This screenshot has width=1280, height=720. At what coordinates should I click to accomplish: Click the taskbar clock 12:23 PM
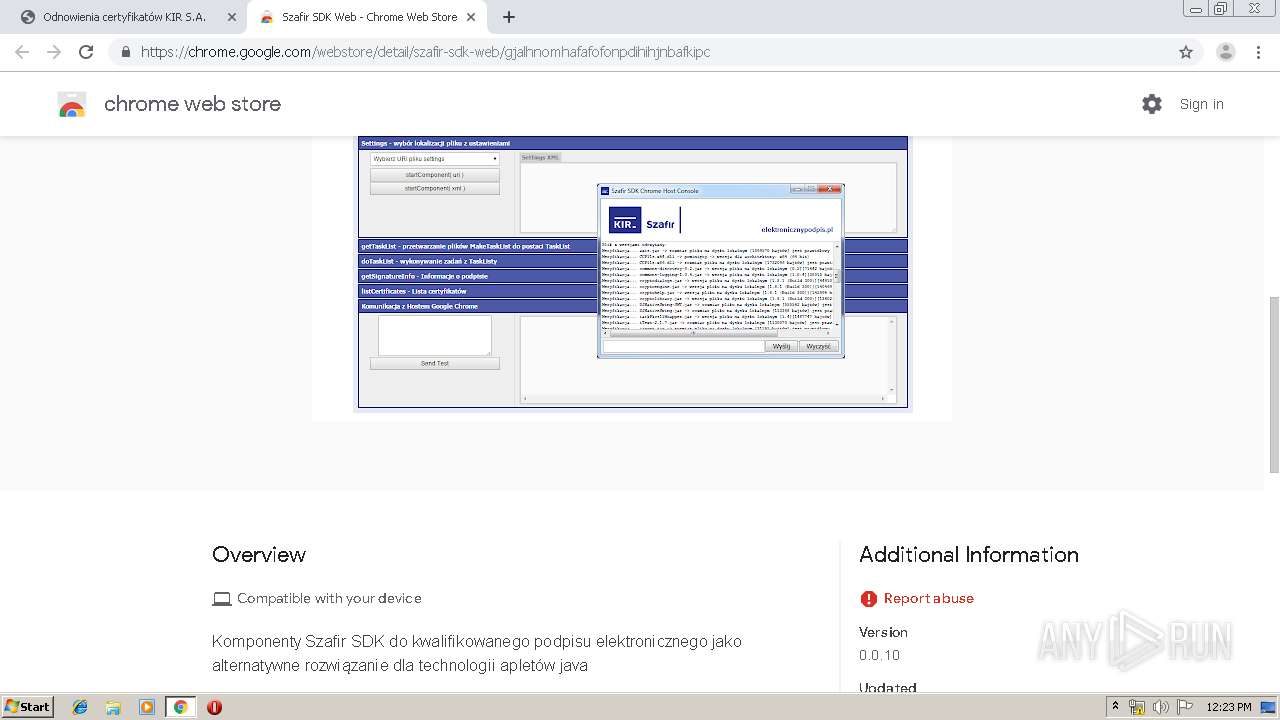[1229, 707]
